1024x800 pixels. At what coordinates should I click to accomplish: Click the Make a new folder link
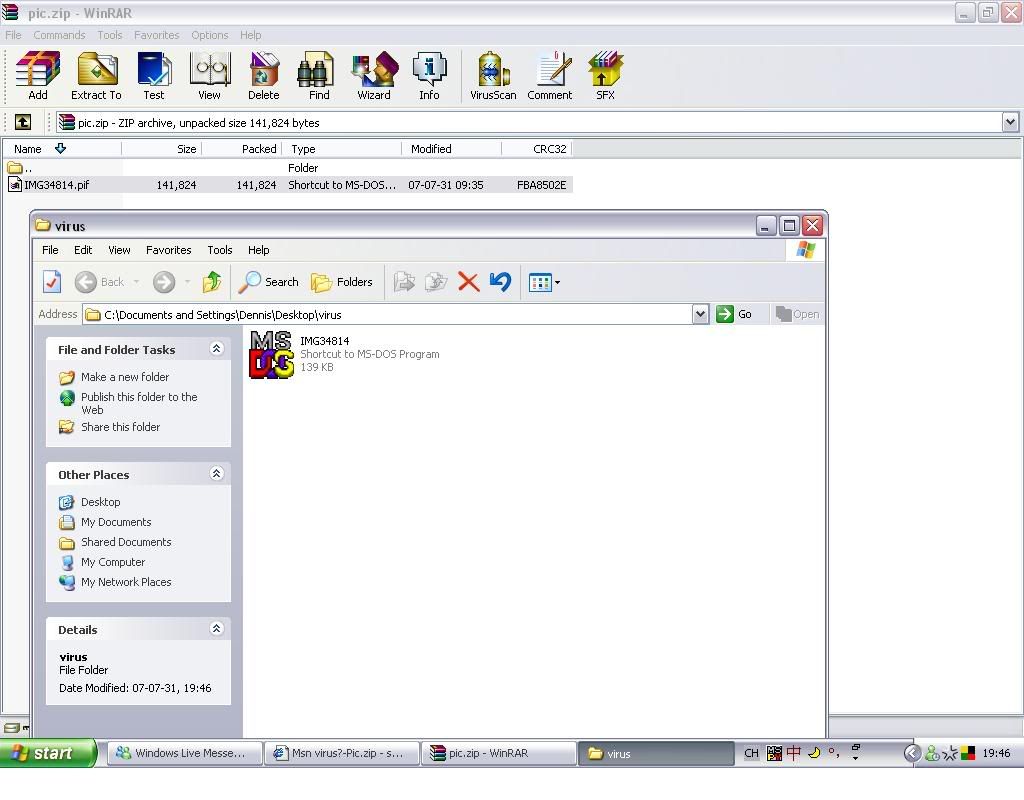point(125,377)
